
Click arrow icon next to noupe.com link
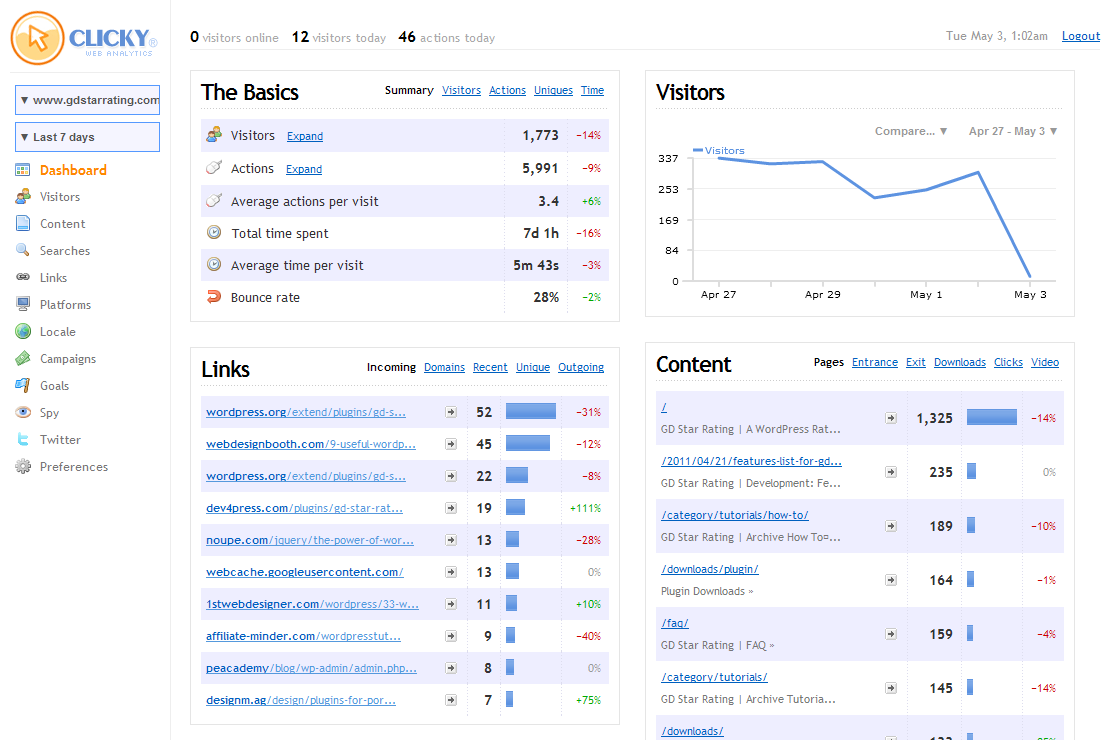click(451, 540)
